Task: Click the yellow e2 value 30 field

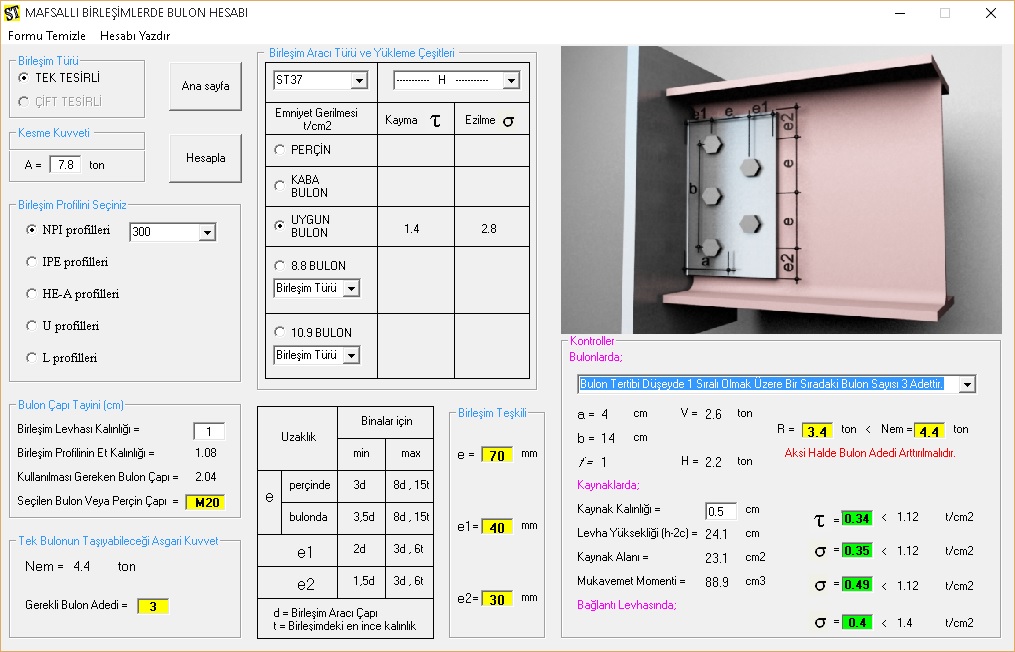Action: pos(497,599)
